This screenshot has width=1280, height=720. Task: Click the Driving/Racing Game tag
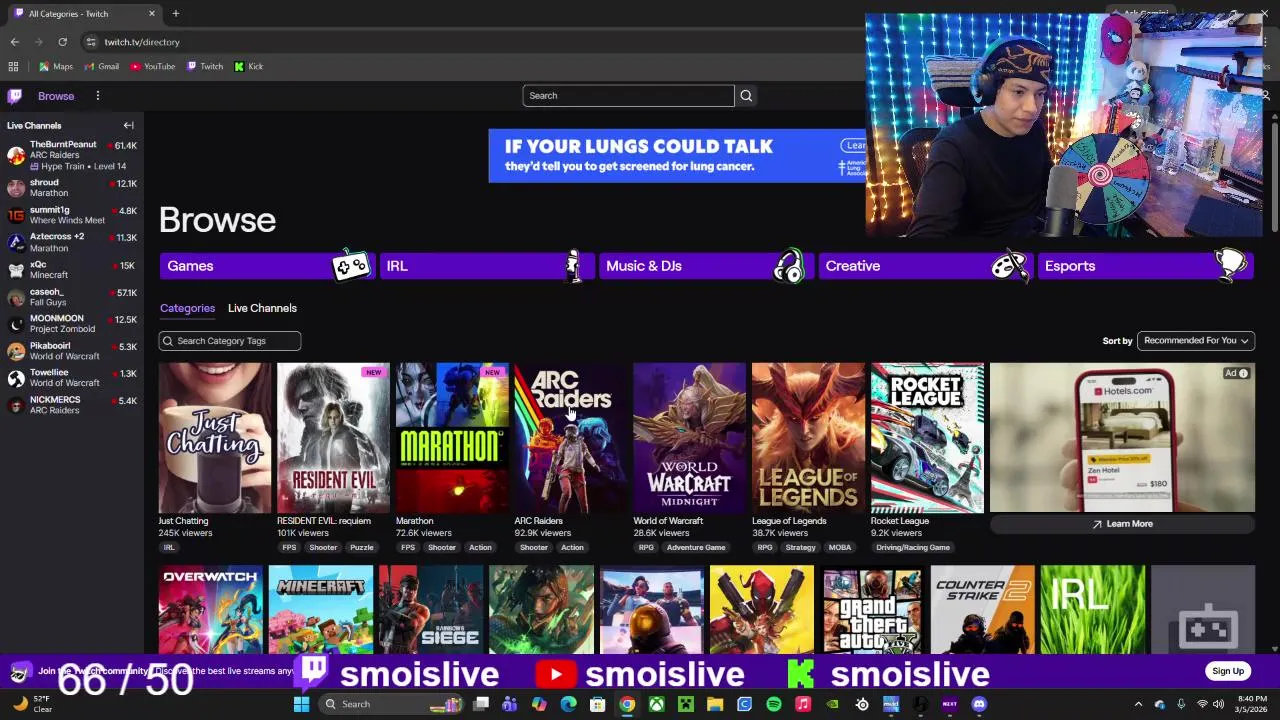tap(913, 547)
